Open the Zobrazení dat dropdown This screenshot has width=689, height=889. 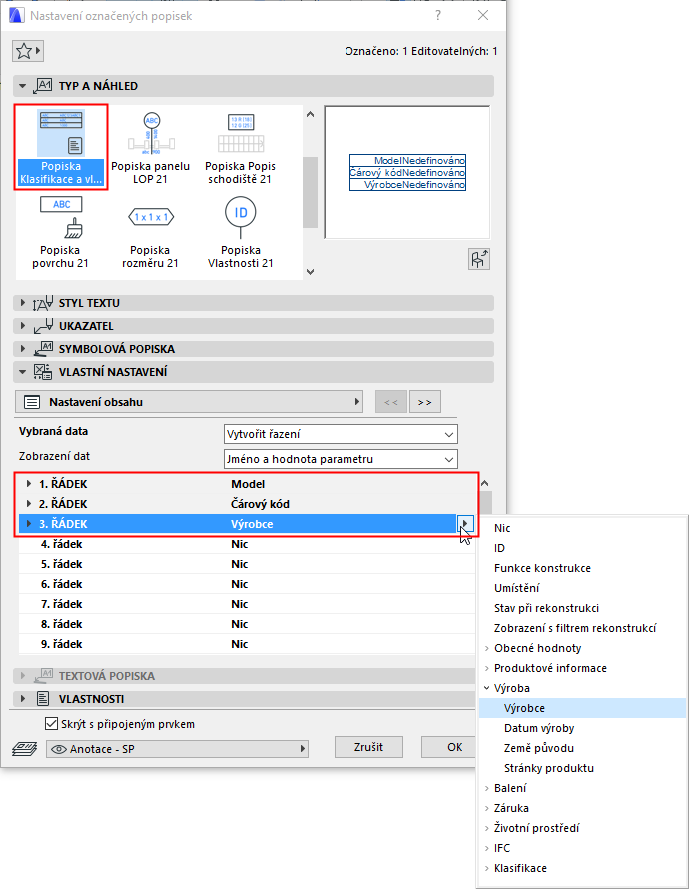pos(341,459)
